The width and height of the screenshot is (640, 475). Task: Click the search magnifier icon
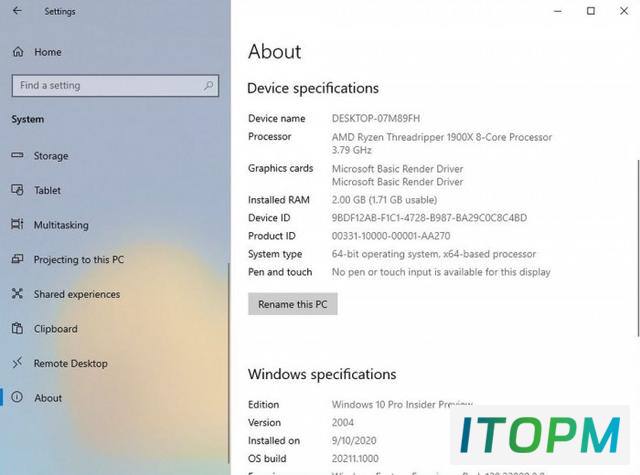tap(209, 85)
